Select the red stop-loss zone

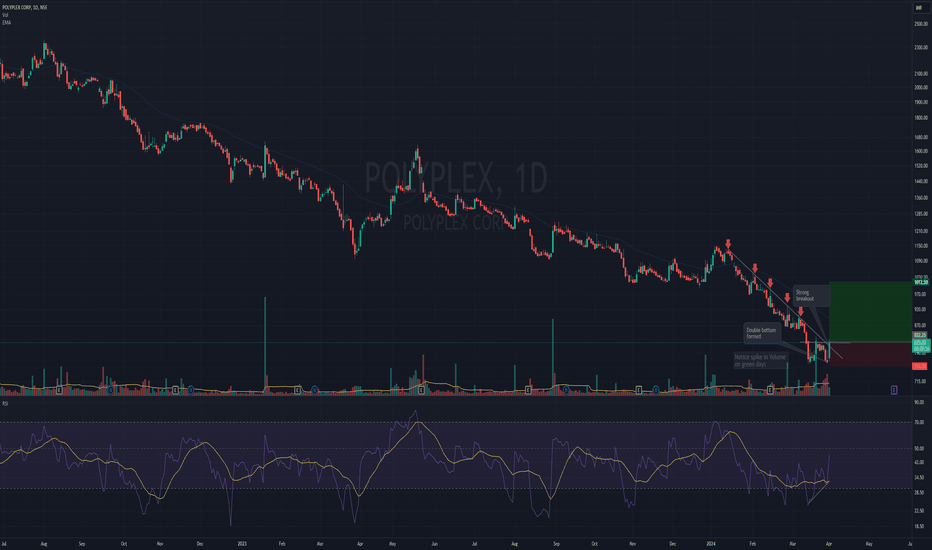coord(870,354)
